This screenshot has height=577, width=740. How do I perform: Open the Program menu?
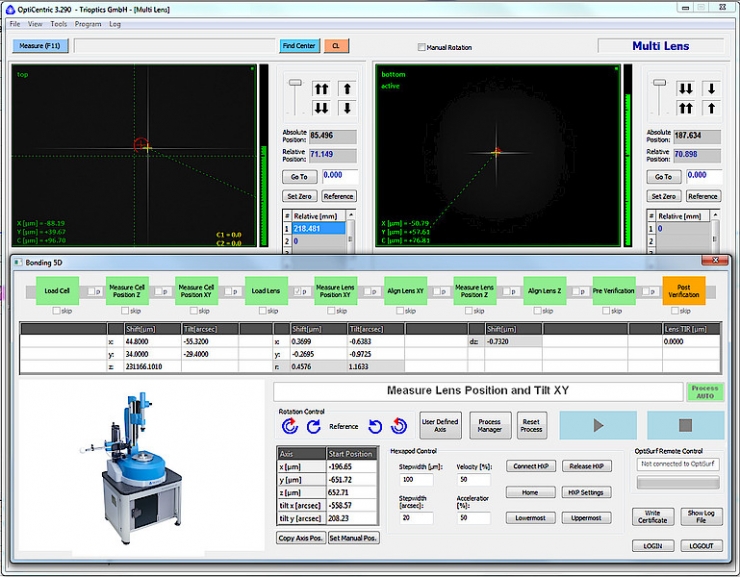88,24
